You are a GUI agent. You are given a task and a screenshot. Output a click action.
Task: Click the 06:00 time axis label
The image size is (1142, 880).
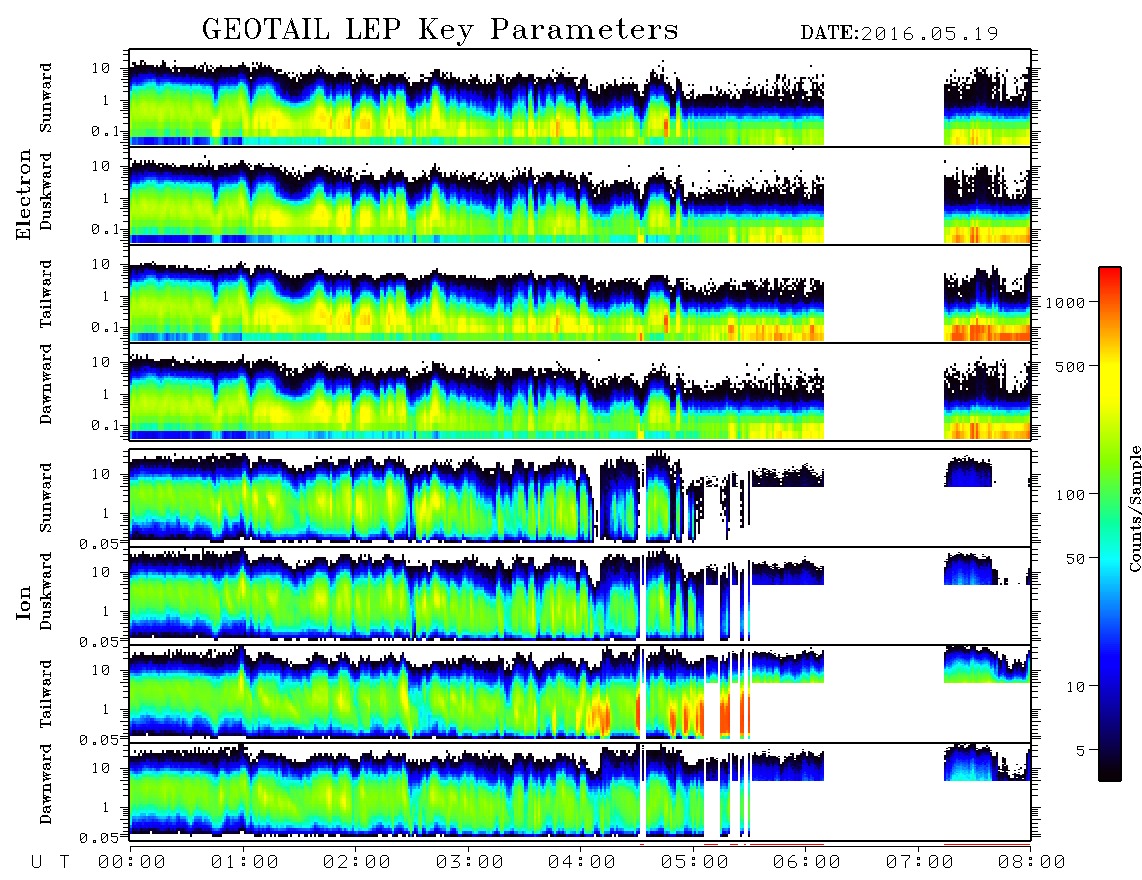click(807, 862)
